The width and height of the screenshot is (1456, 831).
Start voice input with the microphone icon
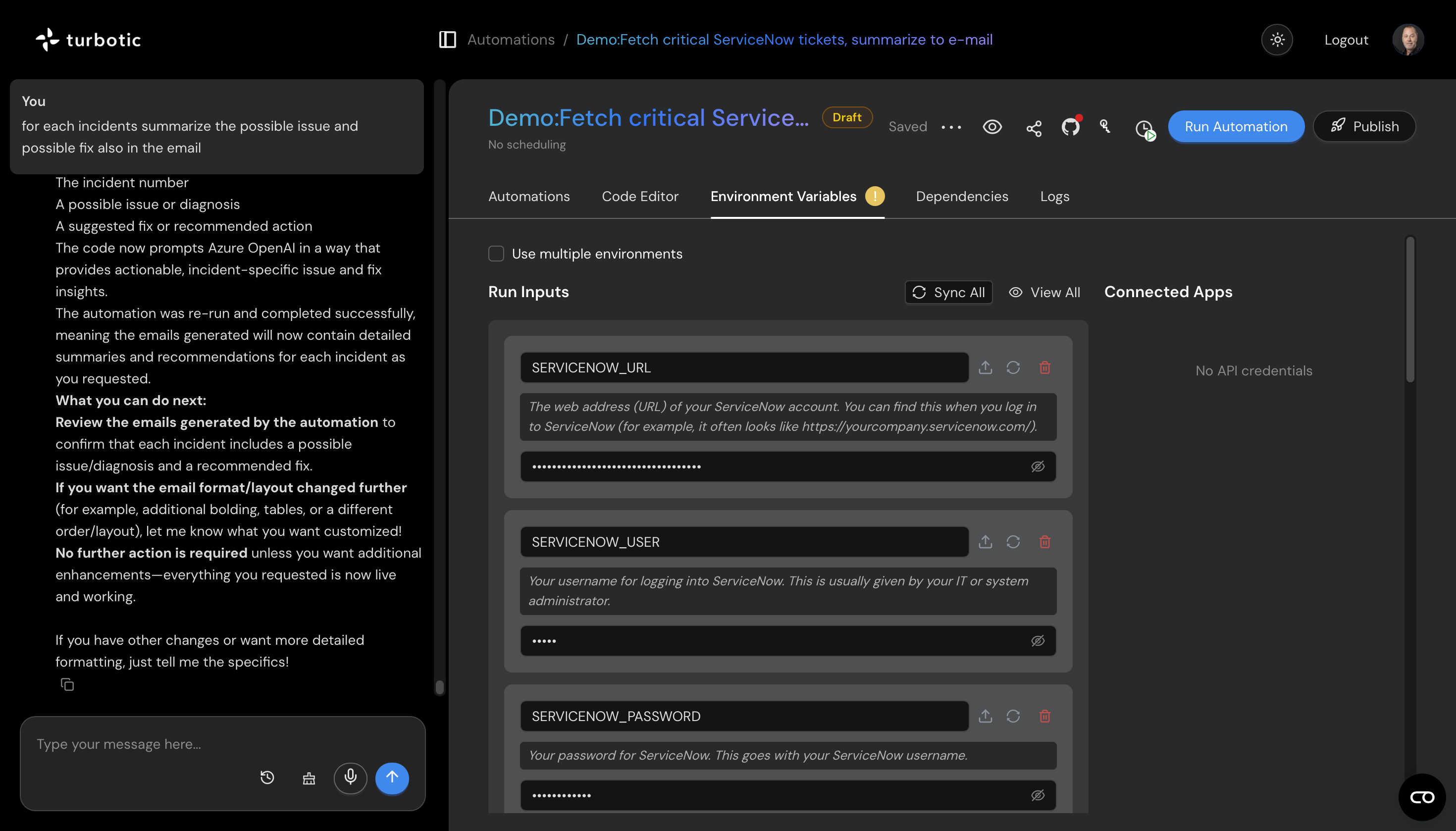click(x=351, y=778)
